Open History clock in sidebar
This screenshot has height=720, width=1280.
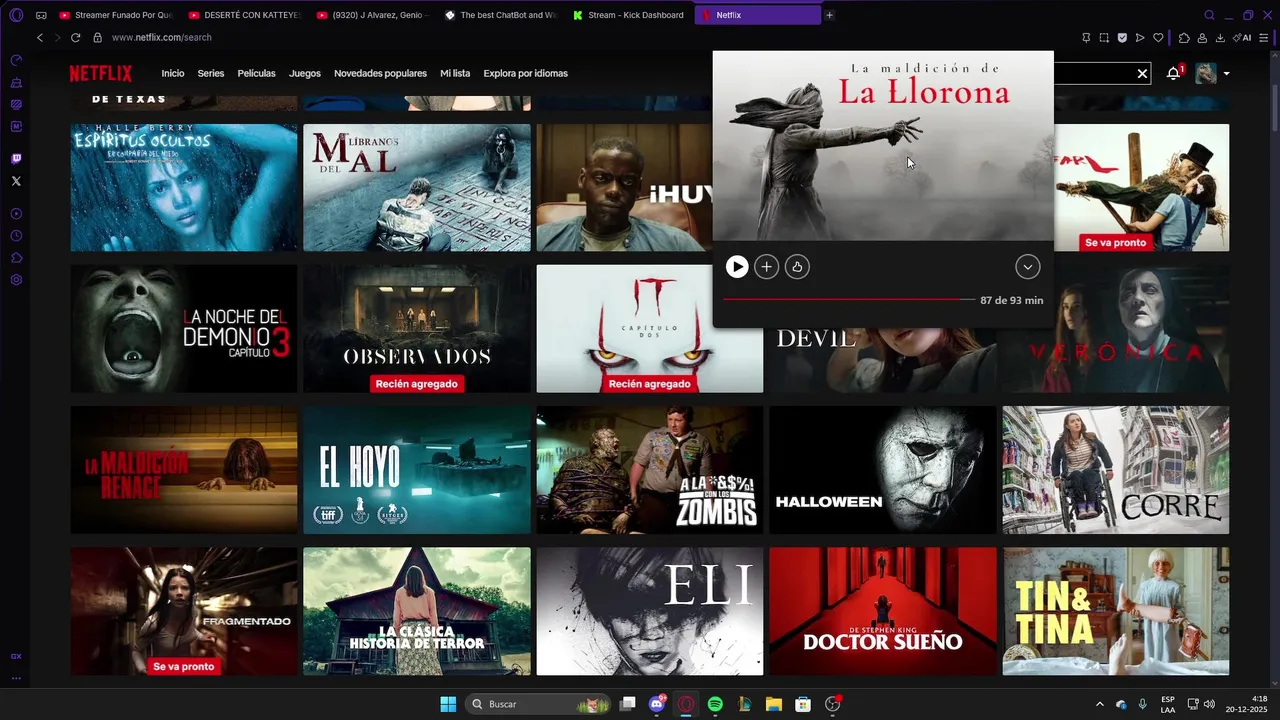coord(16,236)
